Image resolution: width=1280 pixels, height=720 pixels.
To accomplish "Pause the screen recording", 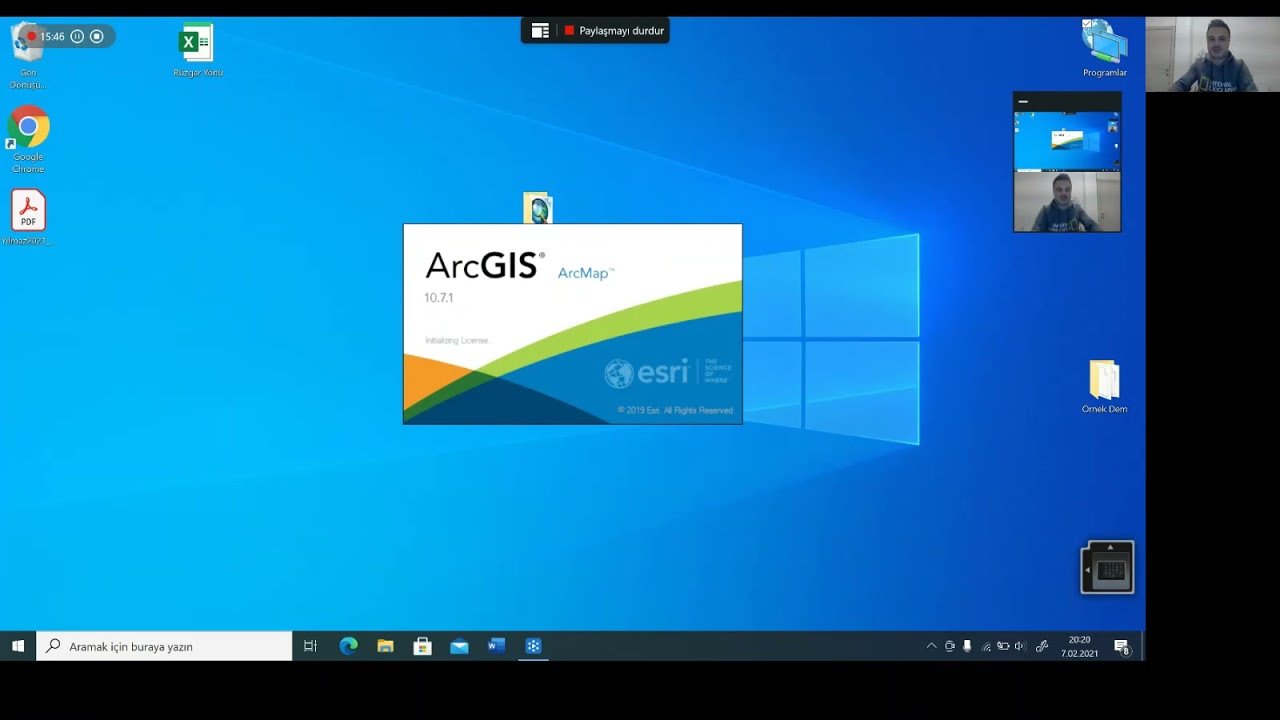I will click(77, 36).
